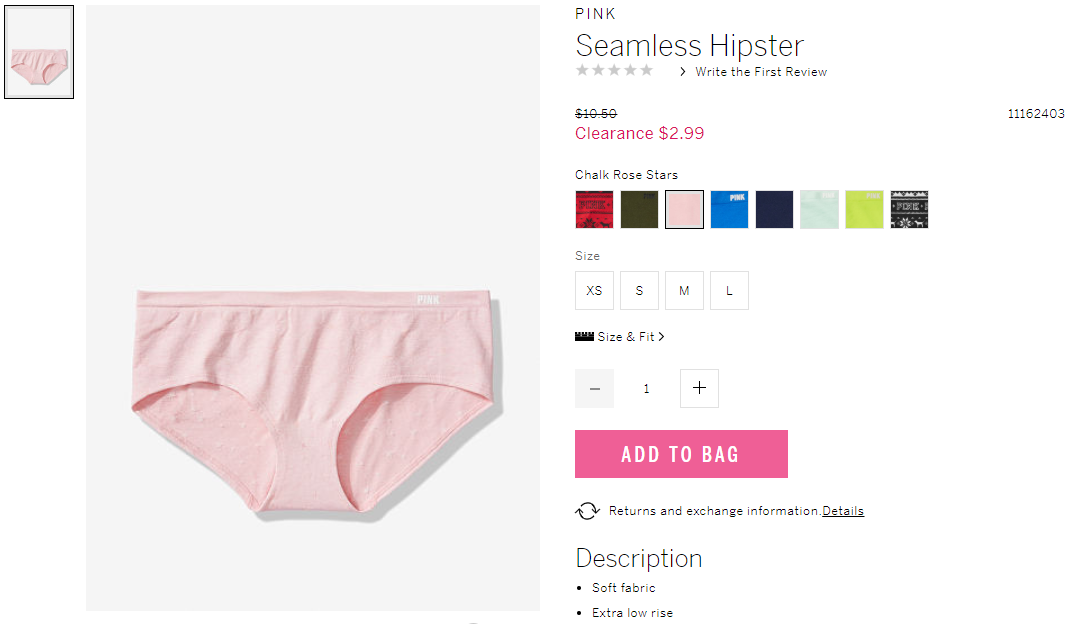Click the plus quantity increase button
This screenshot has width=1074, height=624.
tap(699, 388)
